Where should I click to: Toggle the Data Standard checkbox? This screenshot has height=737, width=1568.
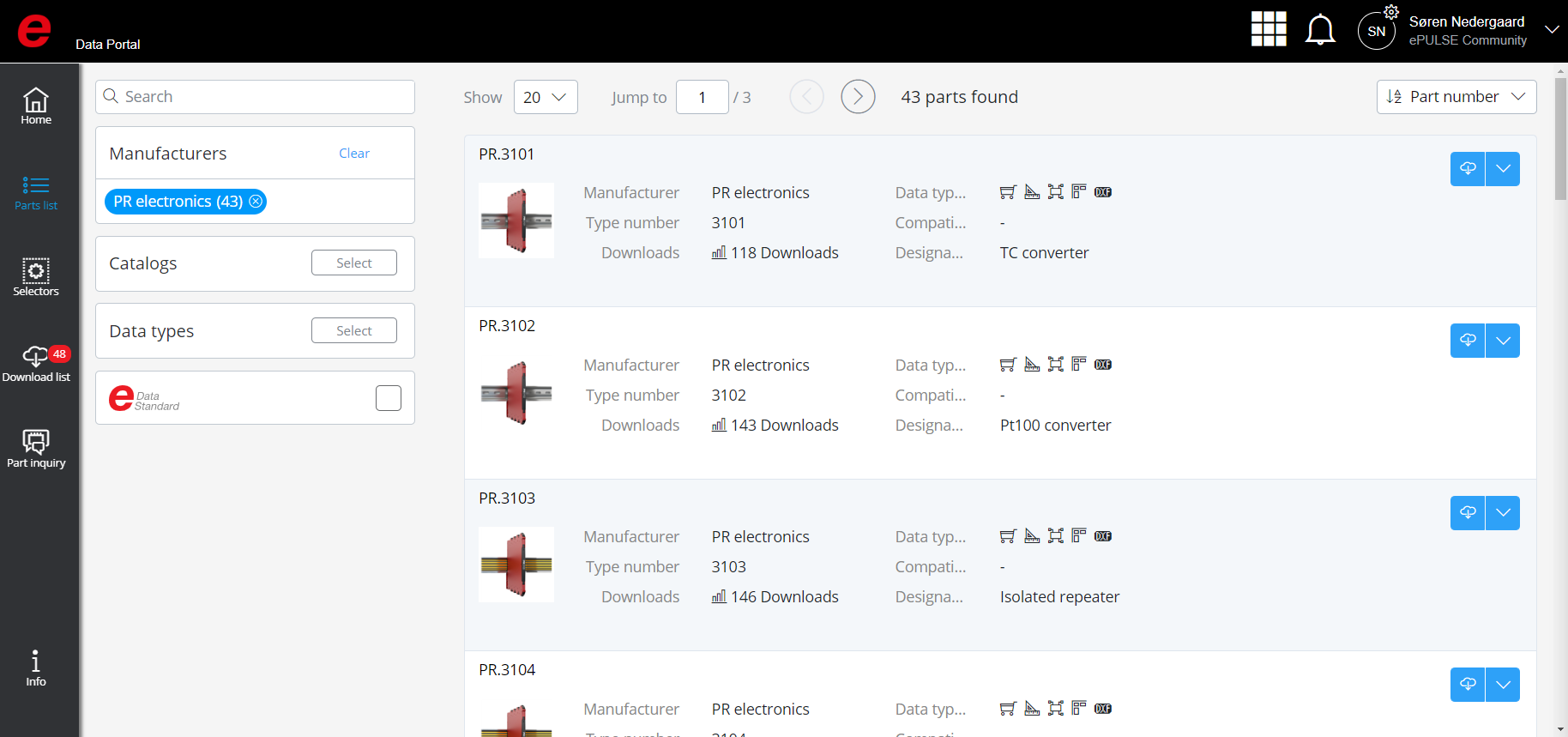click(389, 398)
